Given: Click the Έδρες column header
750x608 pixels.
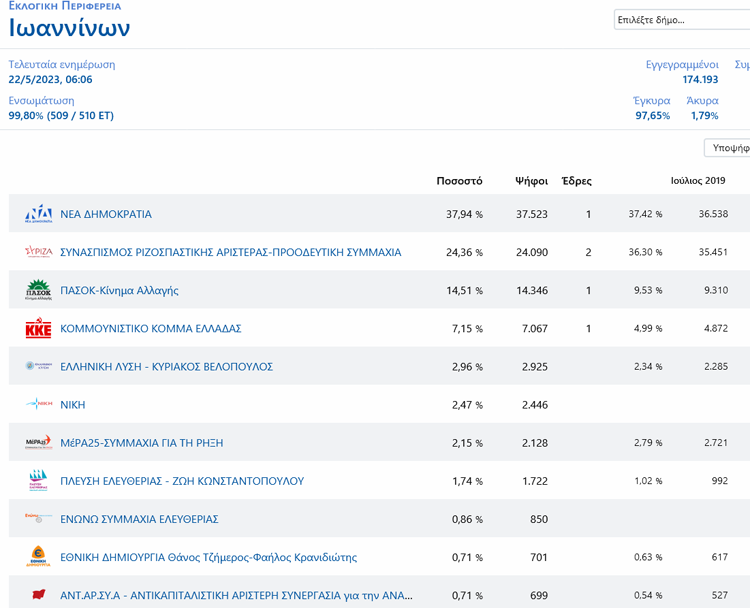Looking at the screenshot, I should 576,181.
